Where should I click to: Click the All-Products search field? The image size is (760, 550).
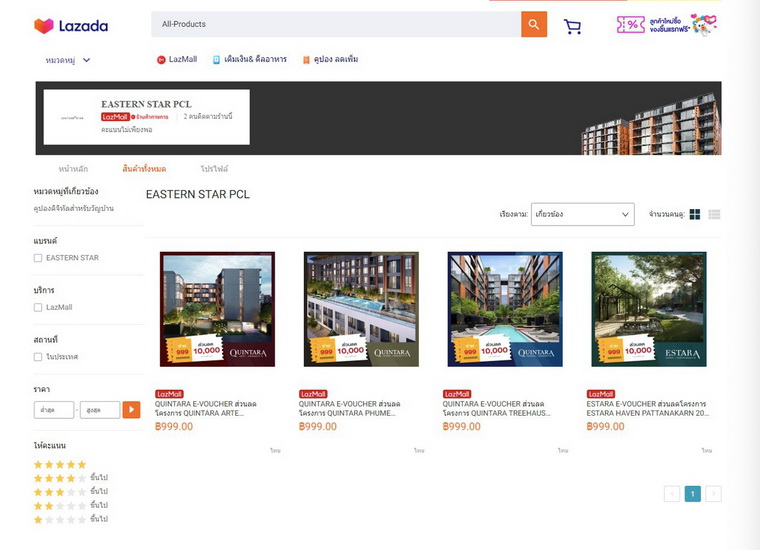336,24
